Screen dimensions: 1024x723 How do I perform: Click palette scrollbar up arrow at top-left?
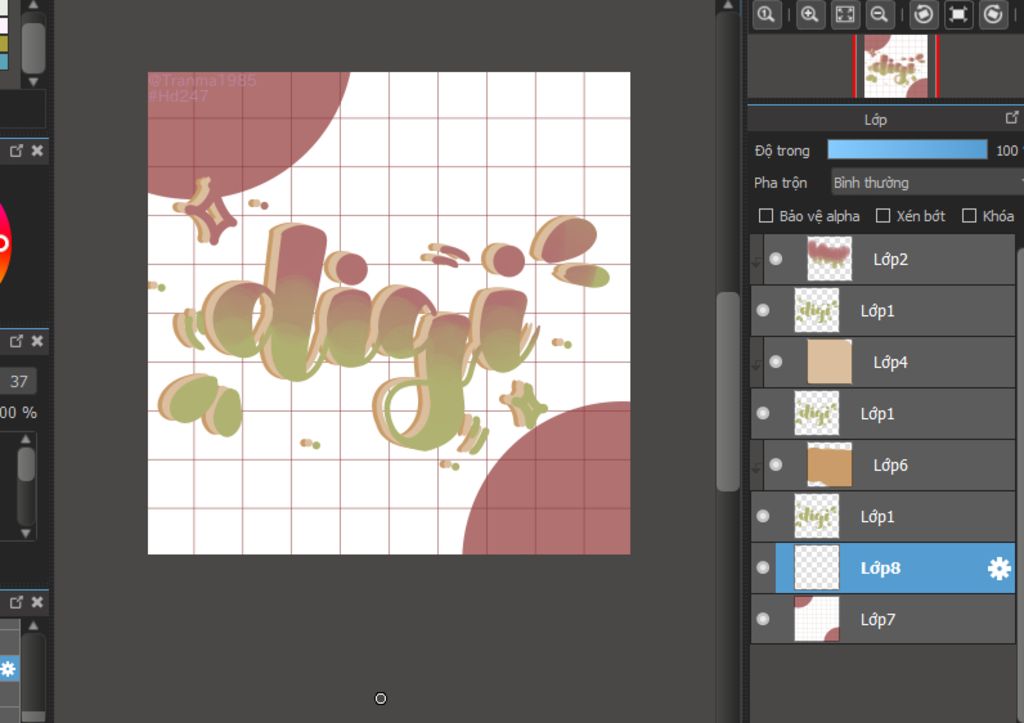pos(33,5)
